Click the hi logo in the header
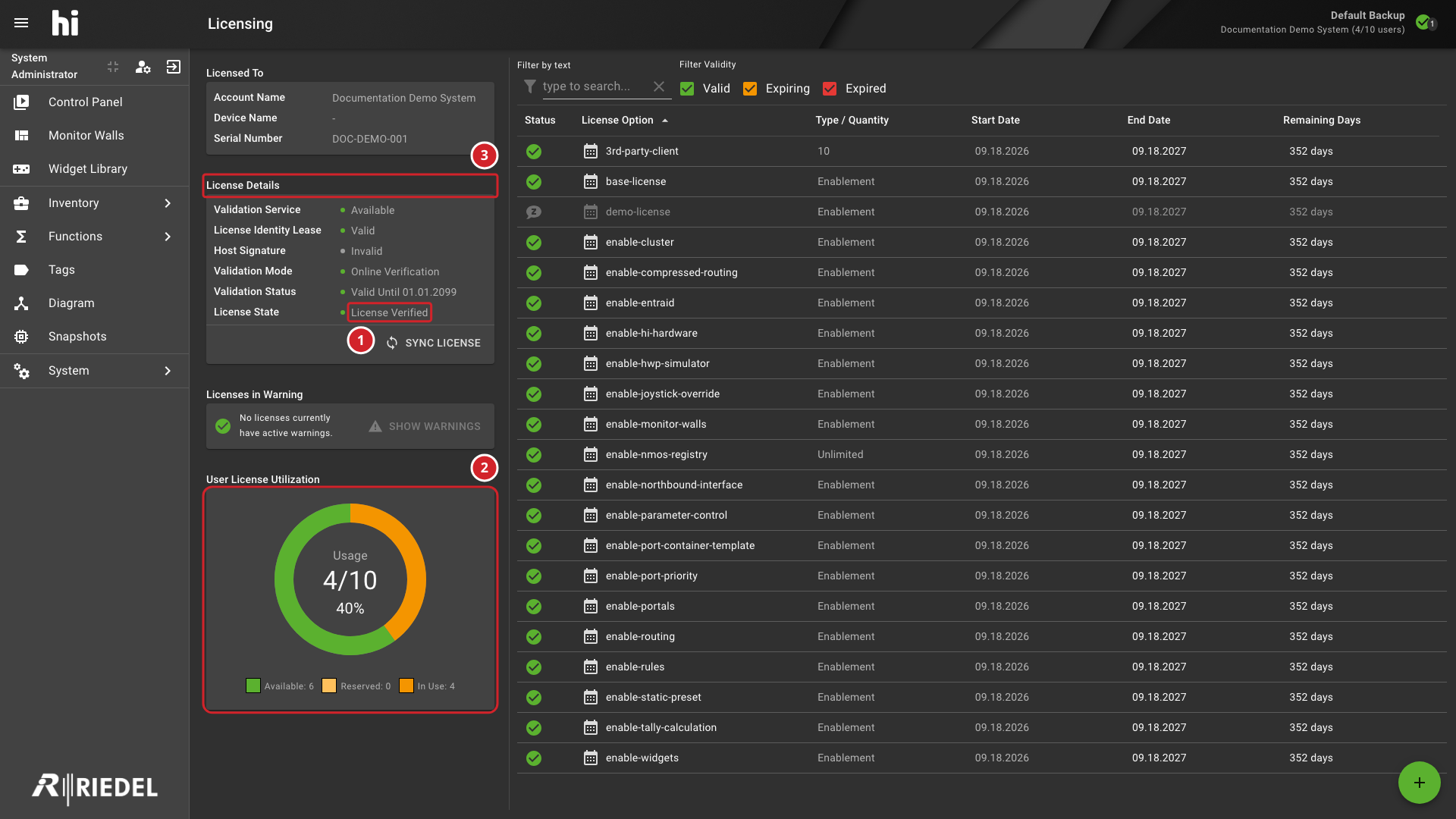The height and width of the screenshot is (819, 1456). tap(65, 23)
